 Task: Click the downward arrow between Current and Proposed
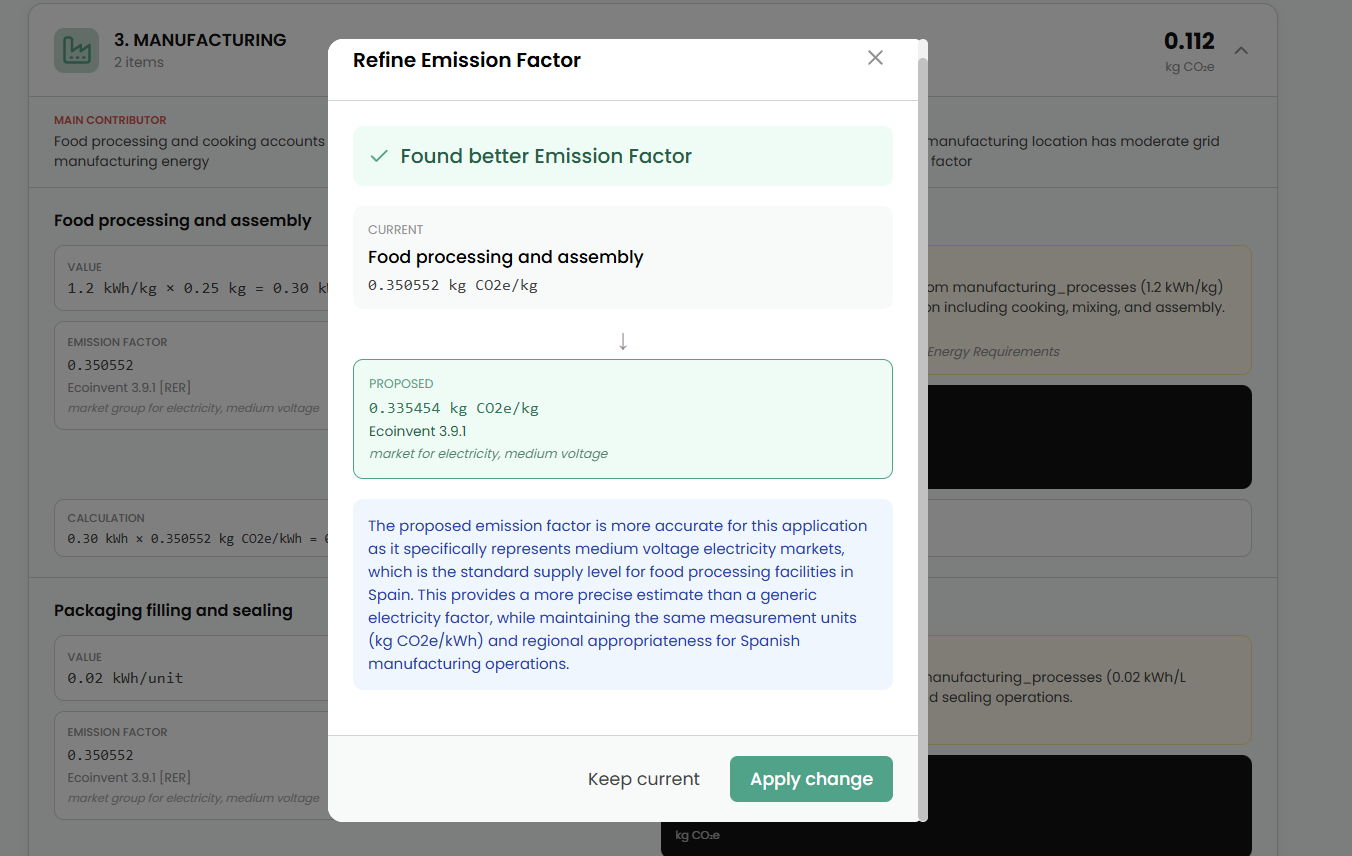click(x=622, y=340)
